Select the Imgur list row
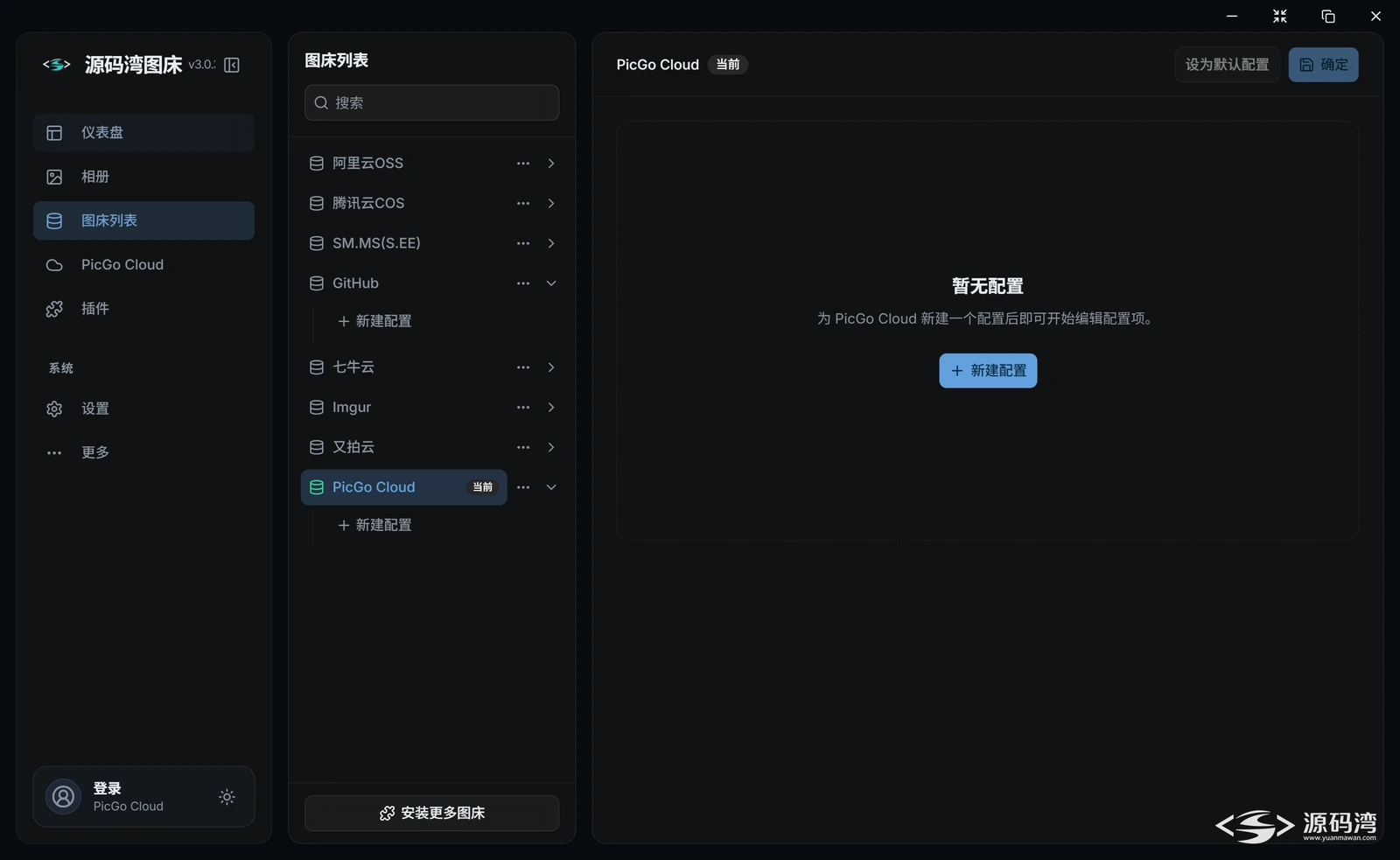The width and height of the screenshot is (1400, 860). [x=403, y=408]
